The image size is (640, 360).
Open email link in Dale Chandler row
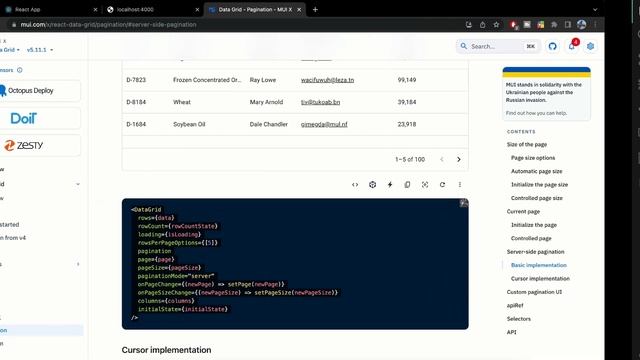[x=324, y=124]
